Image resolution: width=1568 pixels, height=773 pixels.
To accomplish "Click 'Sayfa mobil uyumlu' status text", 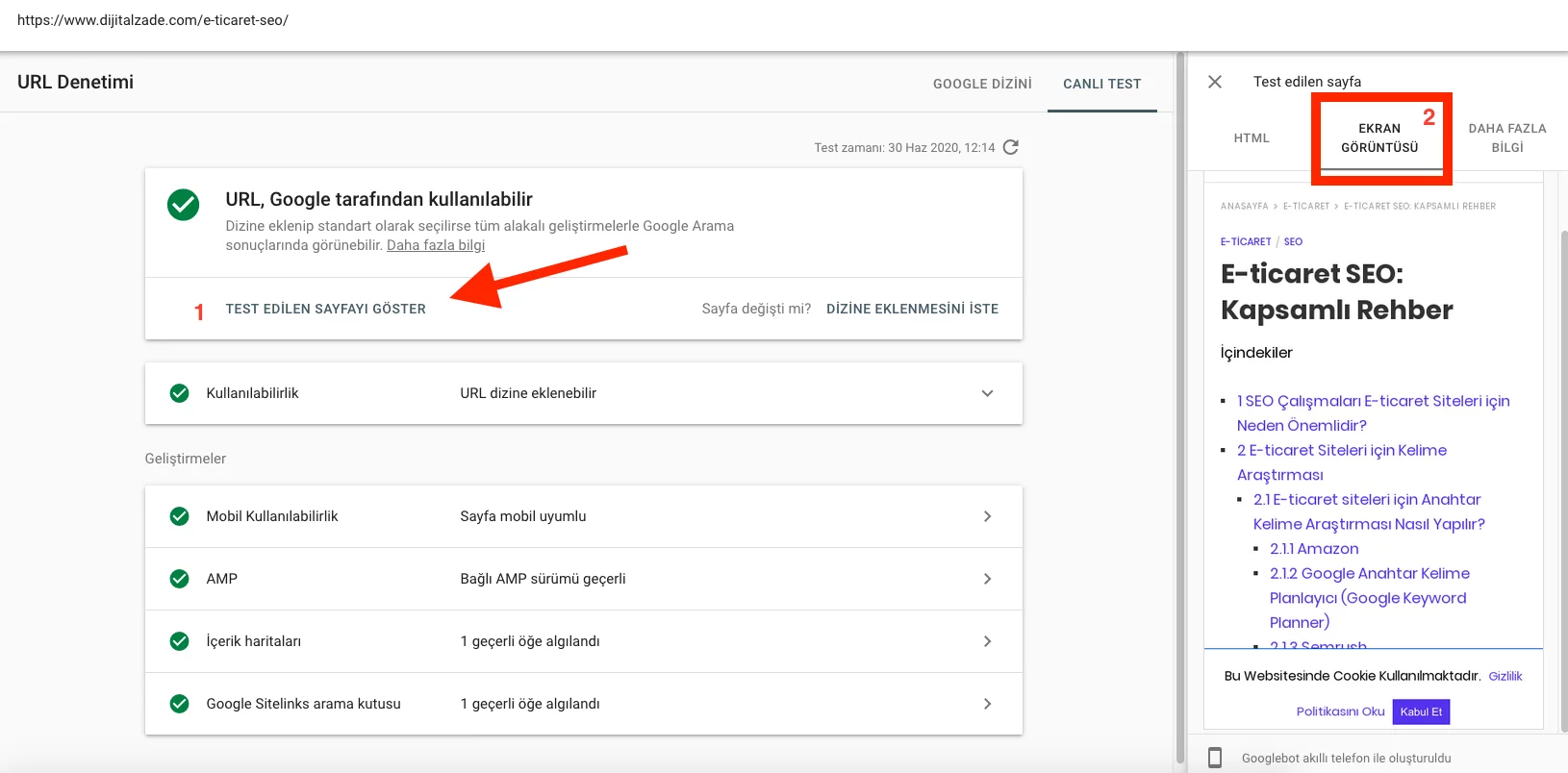I will click(x=522, y=516).
